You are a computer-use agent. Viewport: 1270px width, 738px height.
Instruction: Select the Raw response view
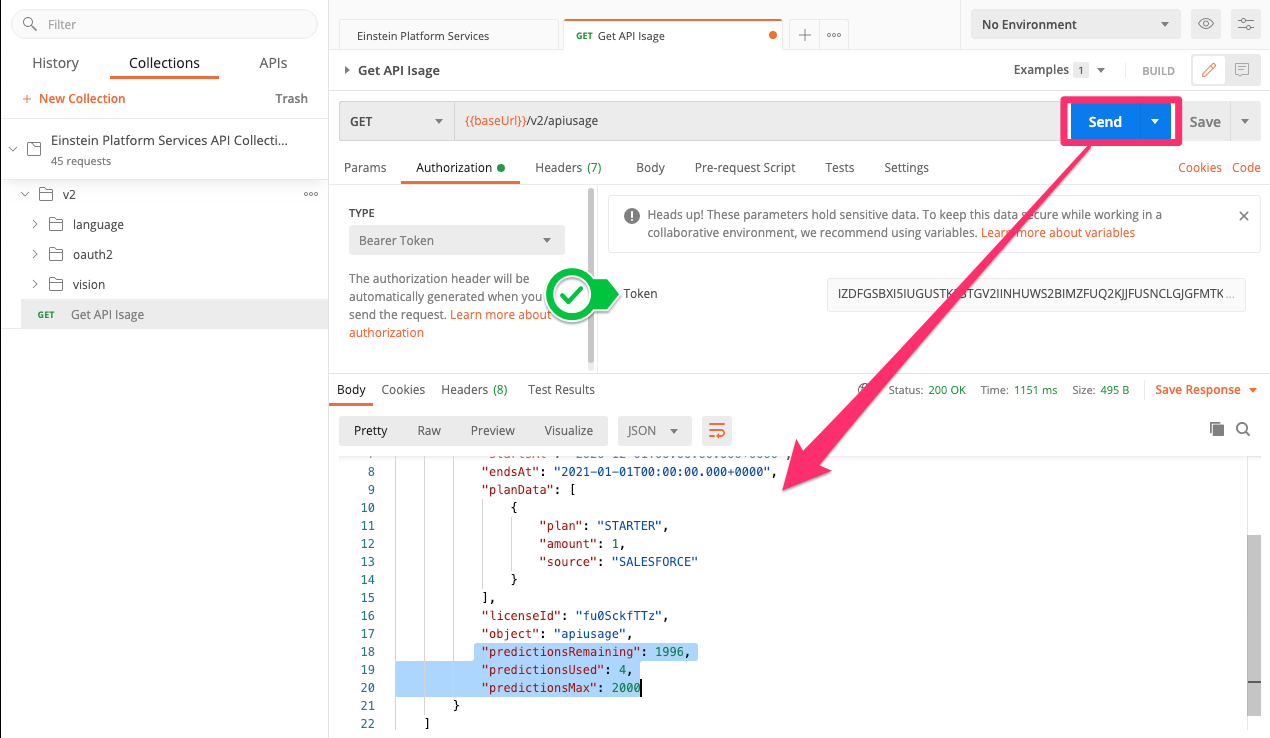[429, 431]
